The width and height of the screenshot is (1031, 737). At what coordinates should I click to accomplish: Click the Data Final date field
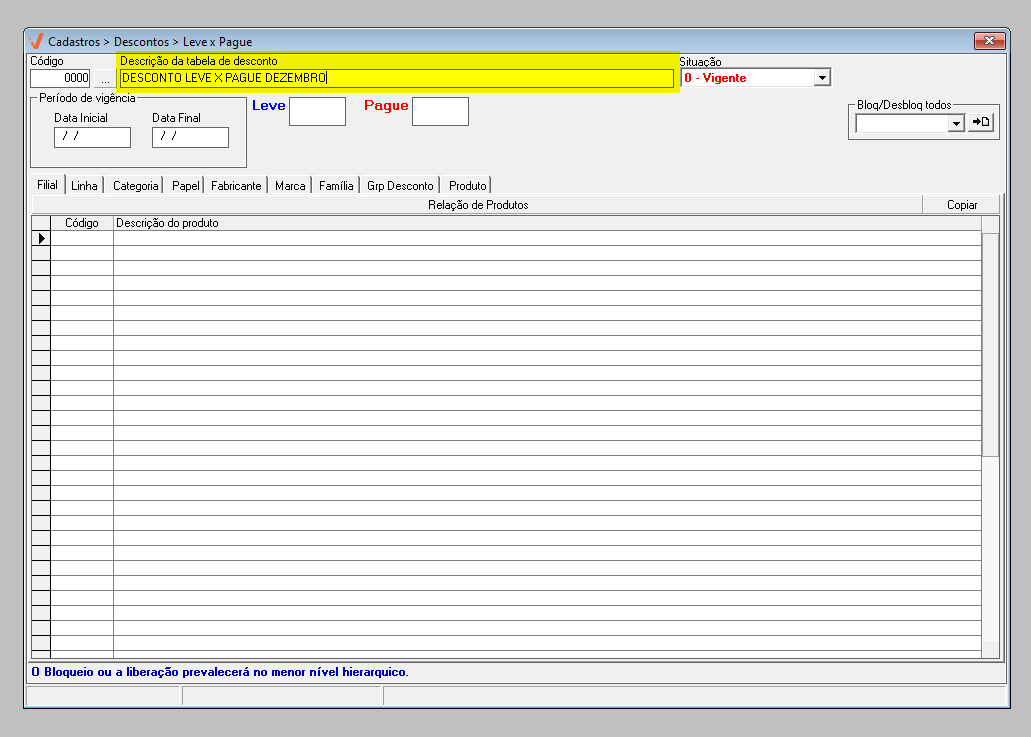190,137
